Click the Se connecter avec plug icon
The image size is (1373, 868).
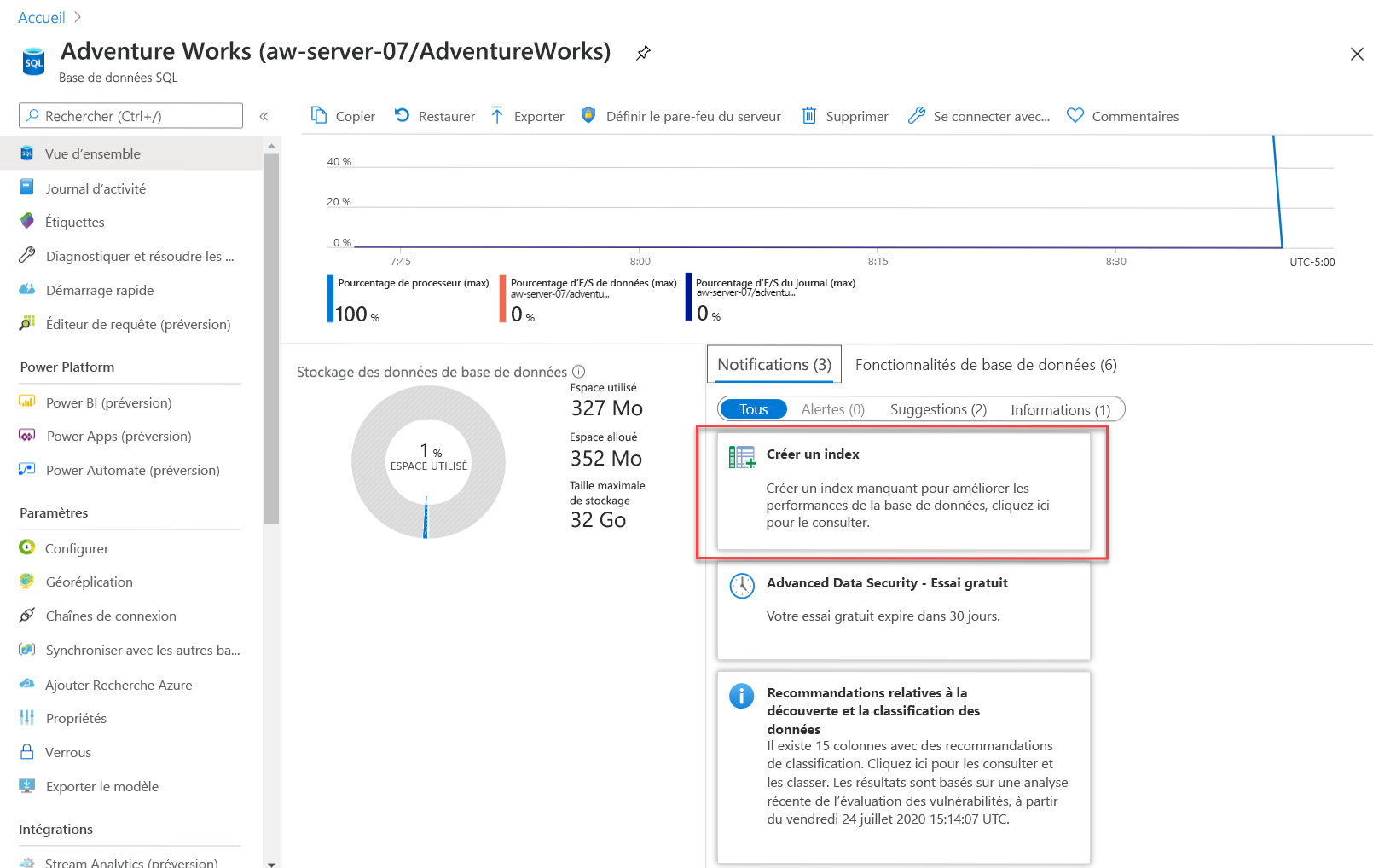917,115
